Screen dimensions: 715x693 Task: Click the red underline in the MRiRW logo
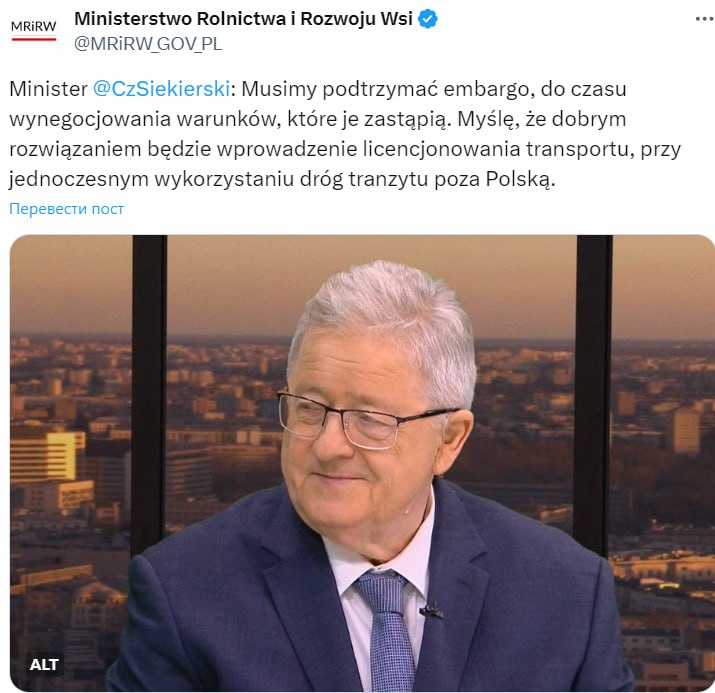[x=34, y=39]
